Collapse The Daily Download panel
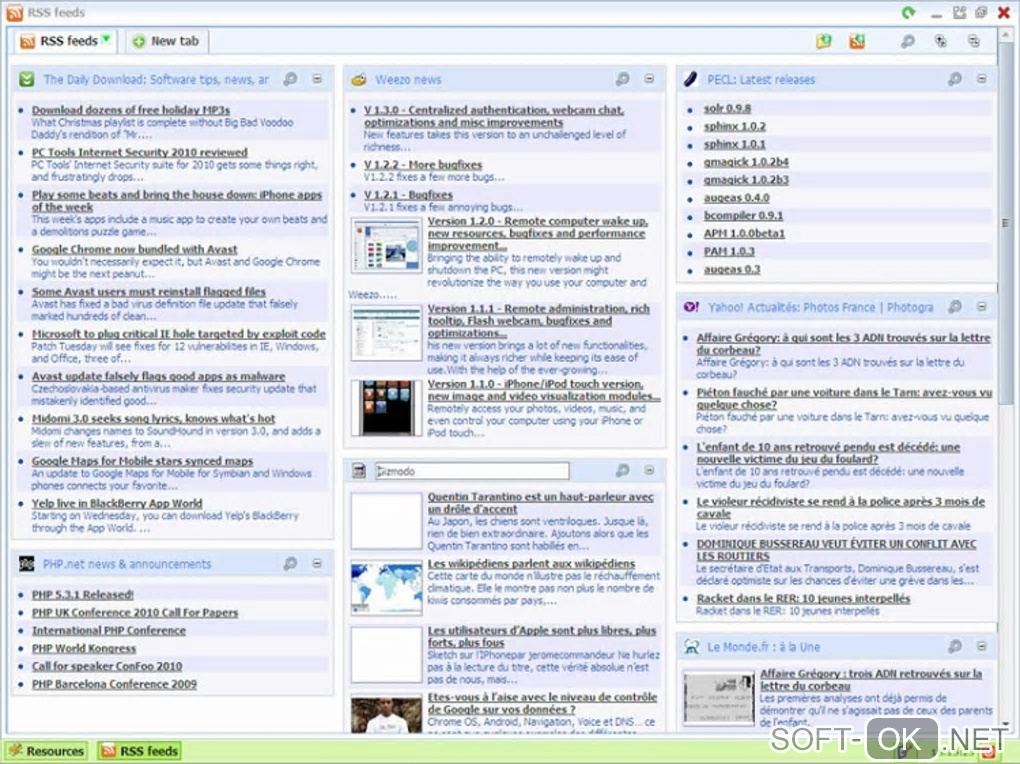This screenshot has width=1020, height=764. (x=317, y=79)
